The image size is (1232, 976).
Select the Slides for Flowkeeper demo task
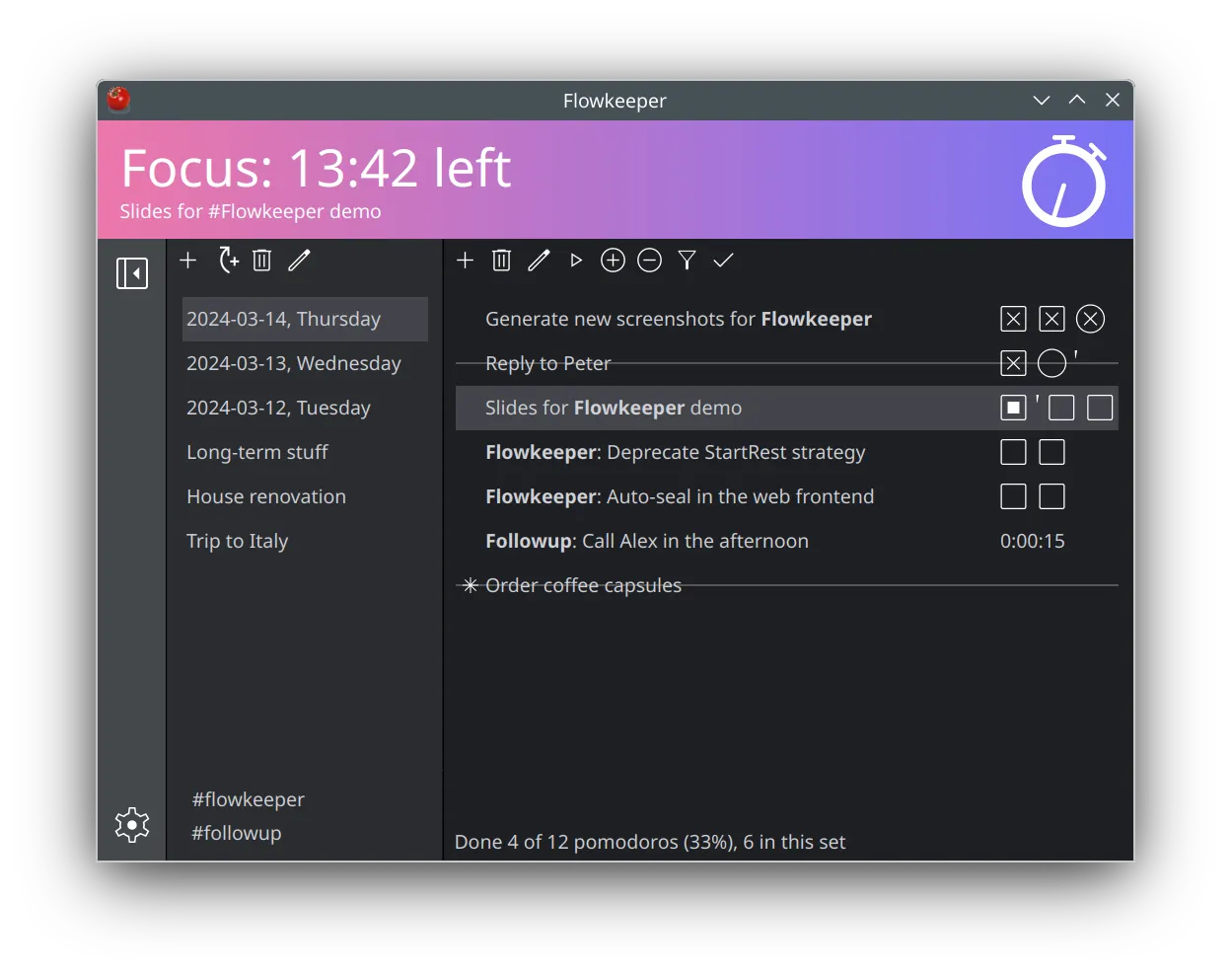point(786,408)
